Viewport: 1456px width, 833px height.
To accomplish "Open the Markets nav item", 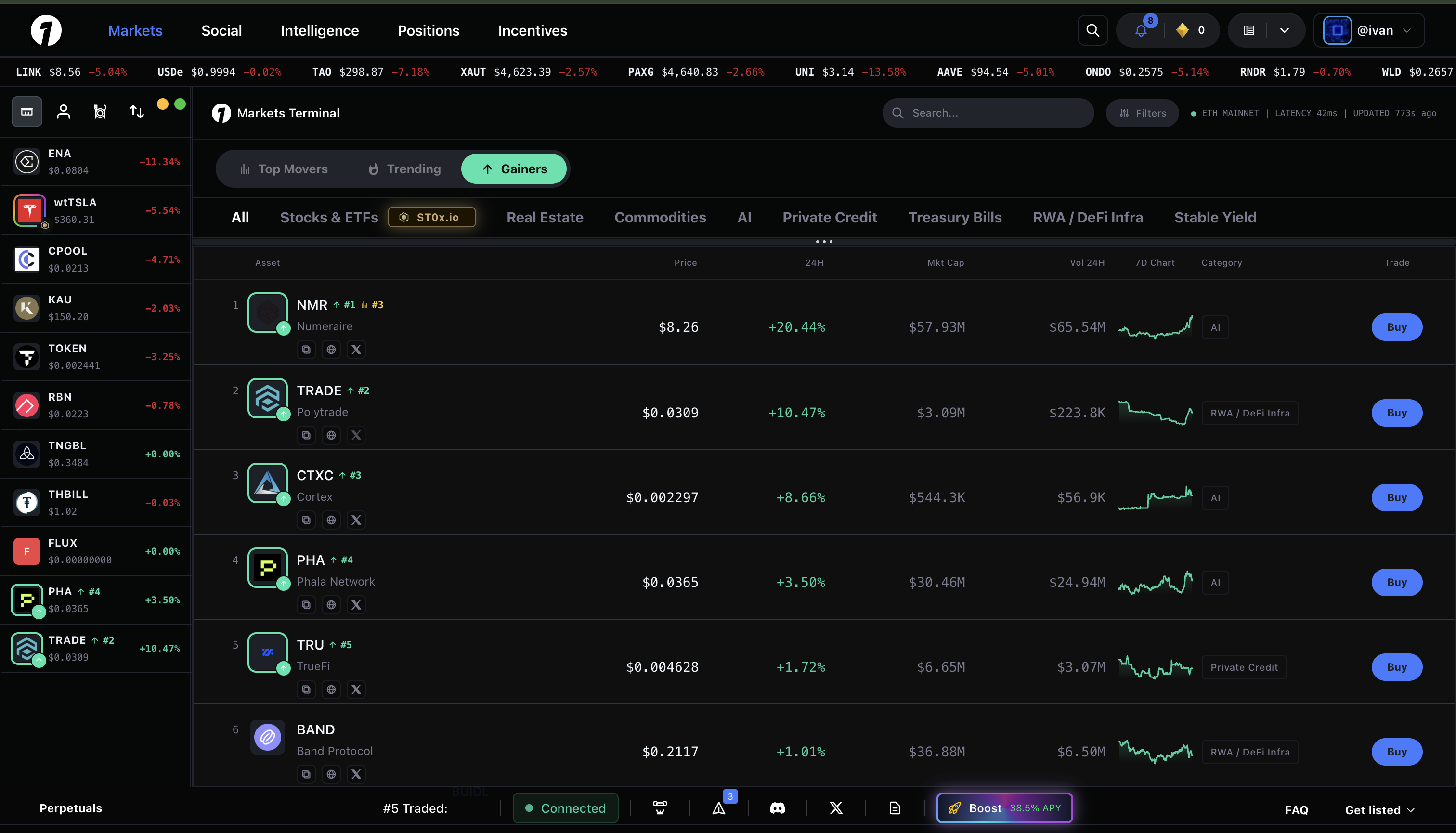I will (135, 30).
